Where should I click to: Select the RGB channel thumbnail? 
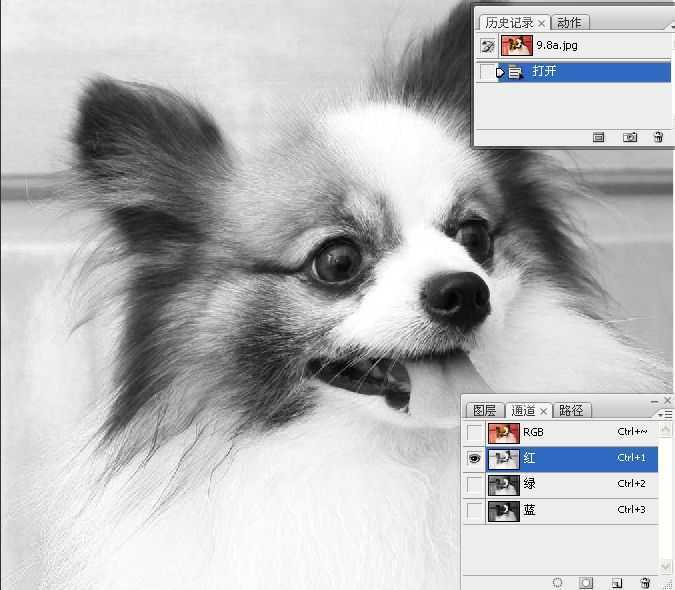tap(504, 432)
